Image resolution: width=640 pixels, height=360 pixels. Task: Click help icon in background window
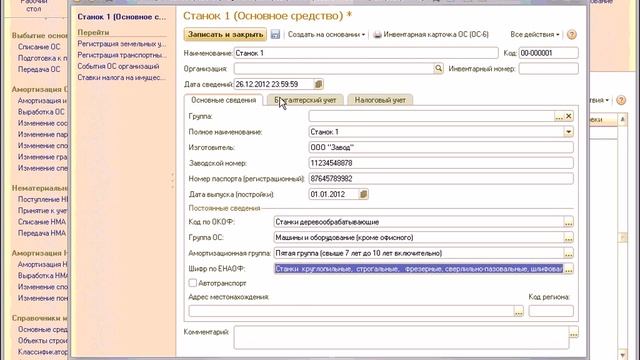click(621, 100)
